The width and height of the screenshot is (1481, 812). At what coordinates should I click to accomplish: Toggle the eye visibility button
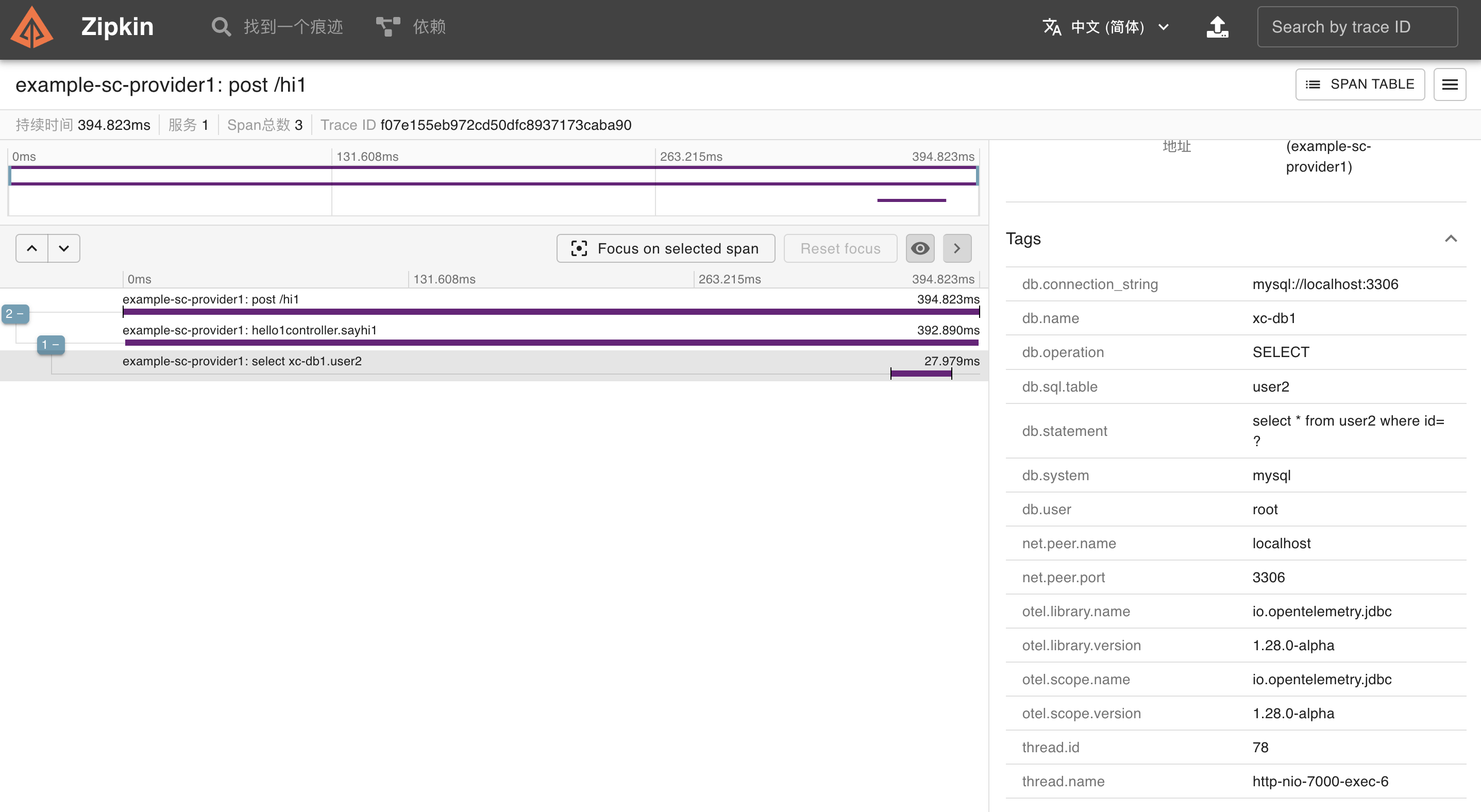920,248
